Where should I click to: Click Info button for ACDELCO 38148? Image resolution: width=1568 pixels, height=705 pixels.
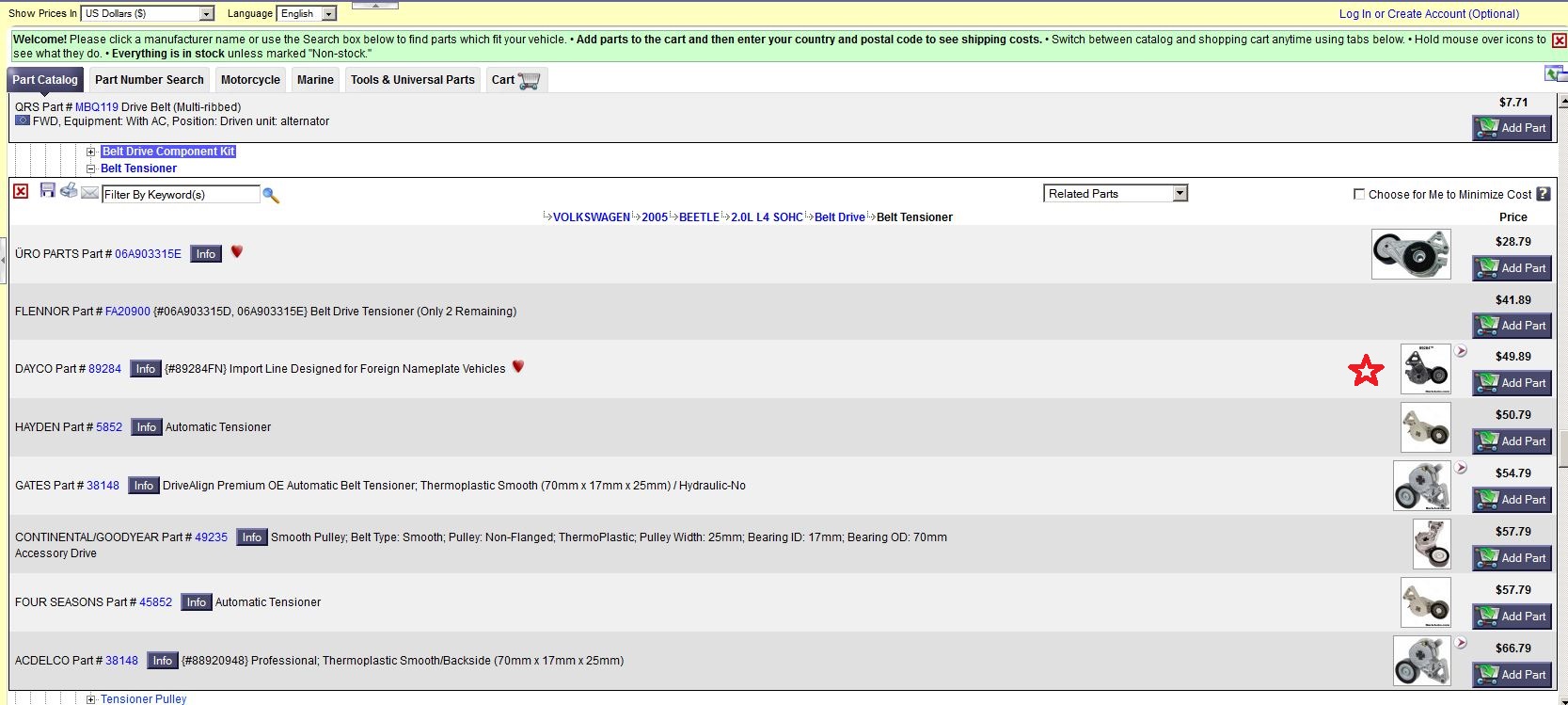tap(163, 661)
